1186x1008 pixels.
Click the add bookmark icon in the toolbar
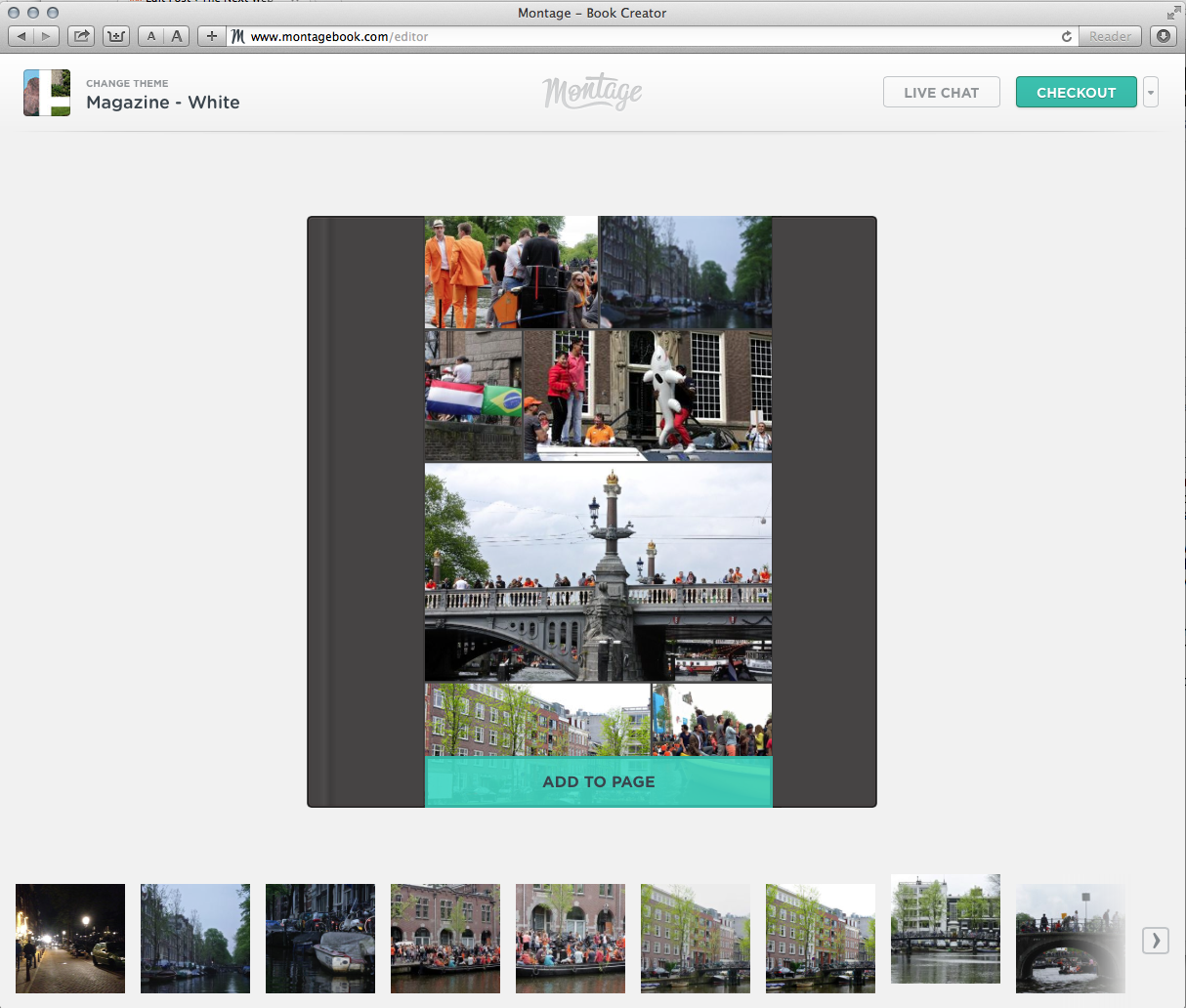(x=116, y=35)
